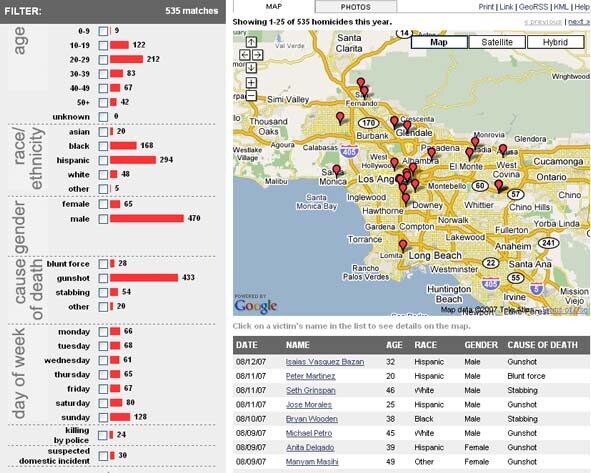Toggle the sunday day filter checkbox
Screen dimensions: 591x473
(x=103, y=418)
